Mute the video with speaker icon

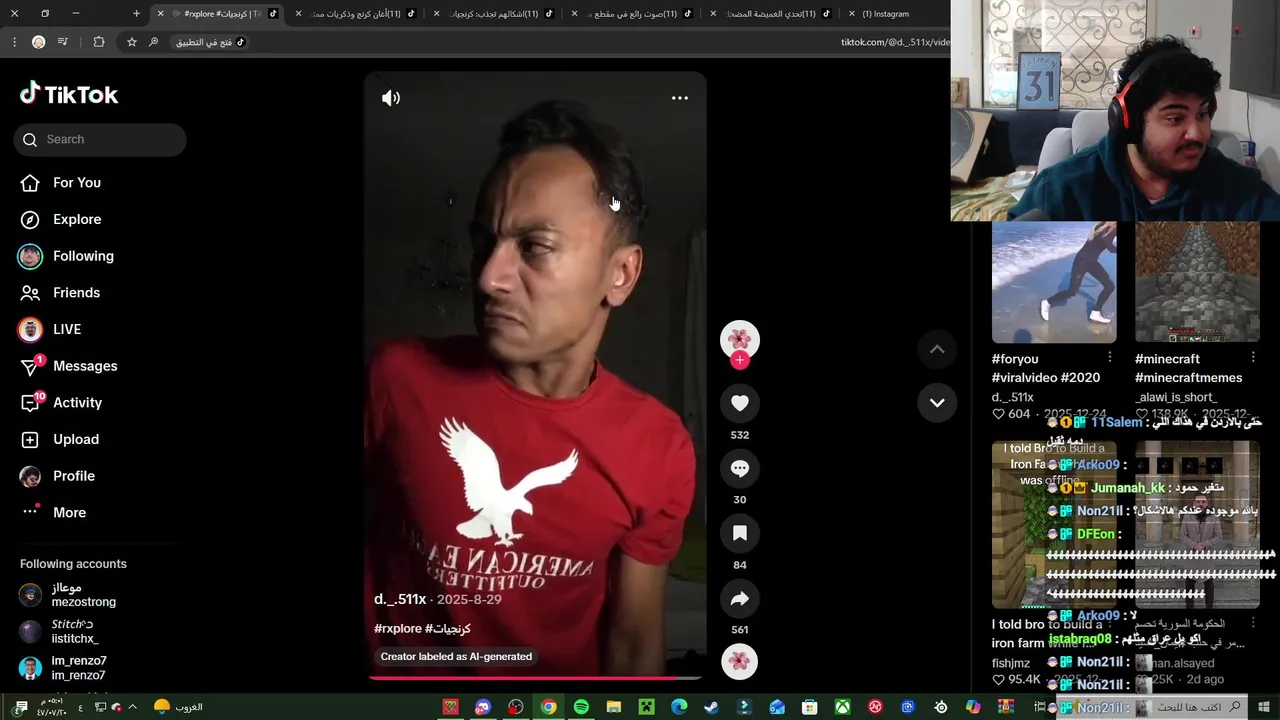click(391, 98)
